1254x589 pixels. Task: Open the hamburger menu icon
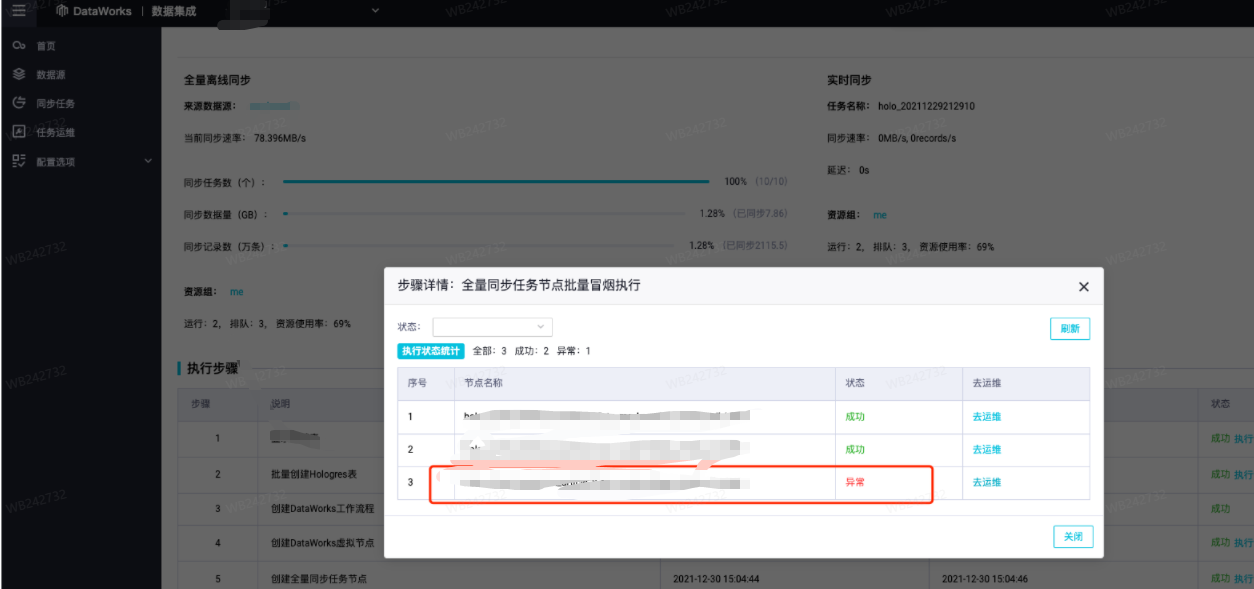point(18,11)
